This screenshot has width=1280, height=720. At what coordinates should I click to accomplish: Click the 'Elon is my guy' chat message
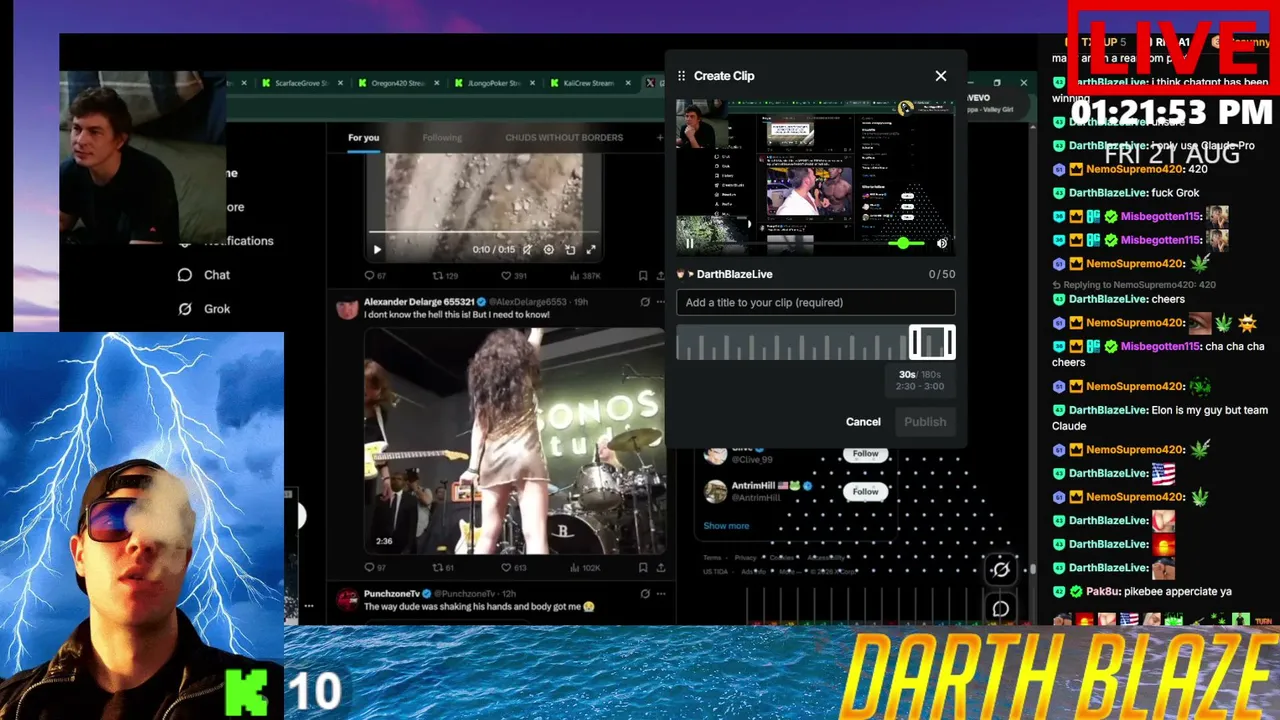(1160, 418)
